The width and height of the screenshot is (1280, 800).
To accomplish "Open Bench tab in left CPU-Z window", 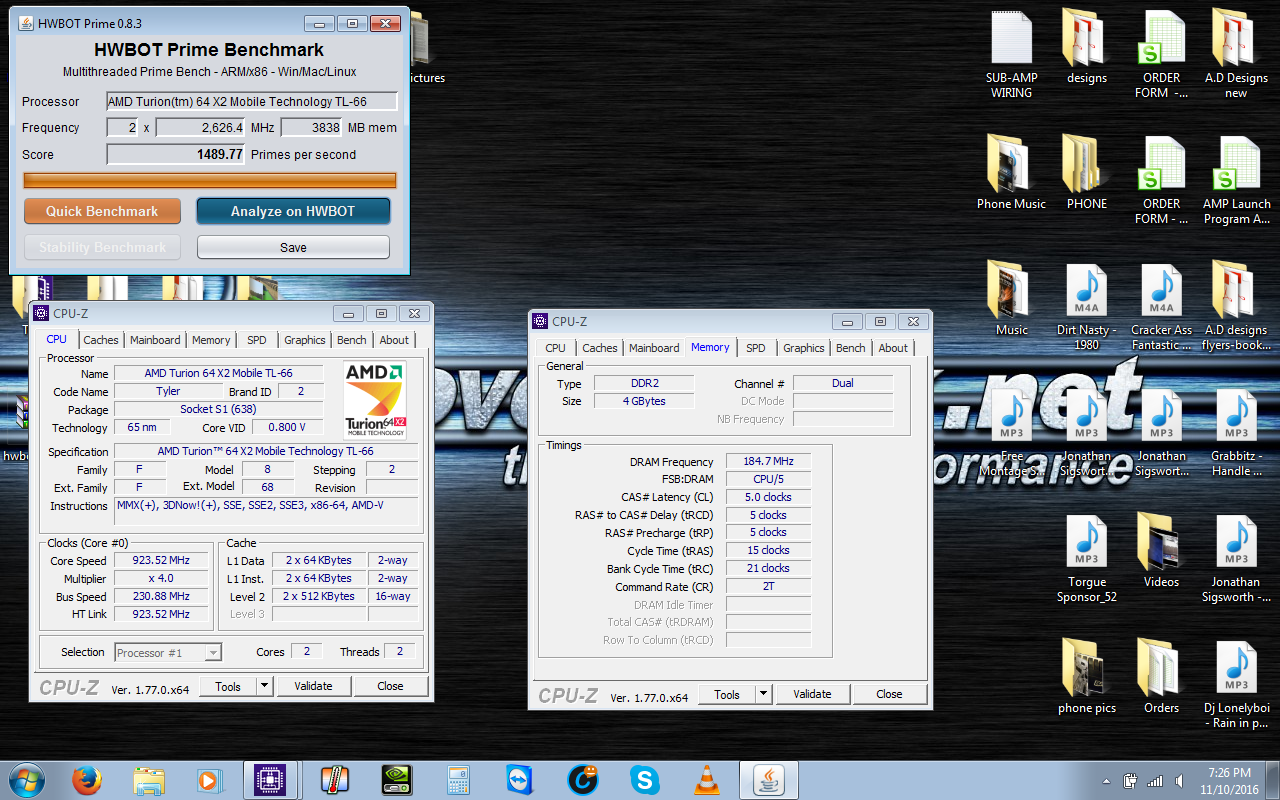I will pos(352,340).
